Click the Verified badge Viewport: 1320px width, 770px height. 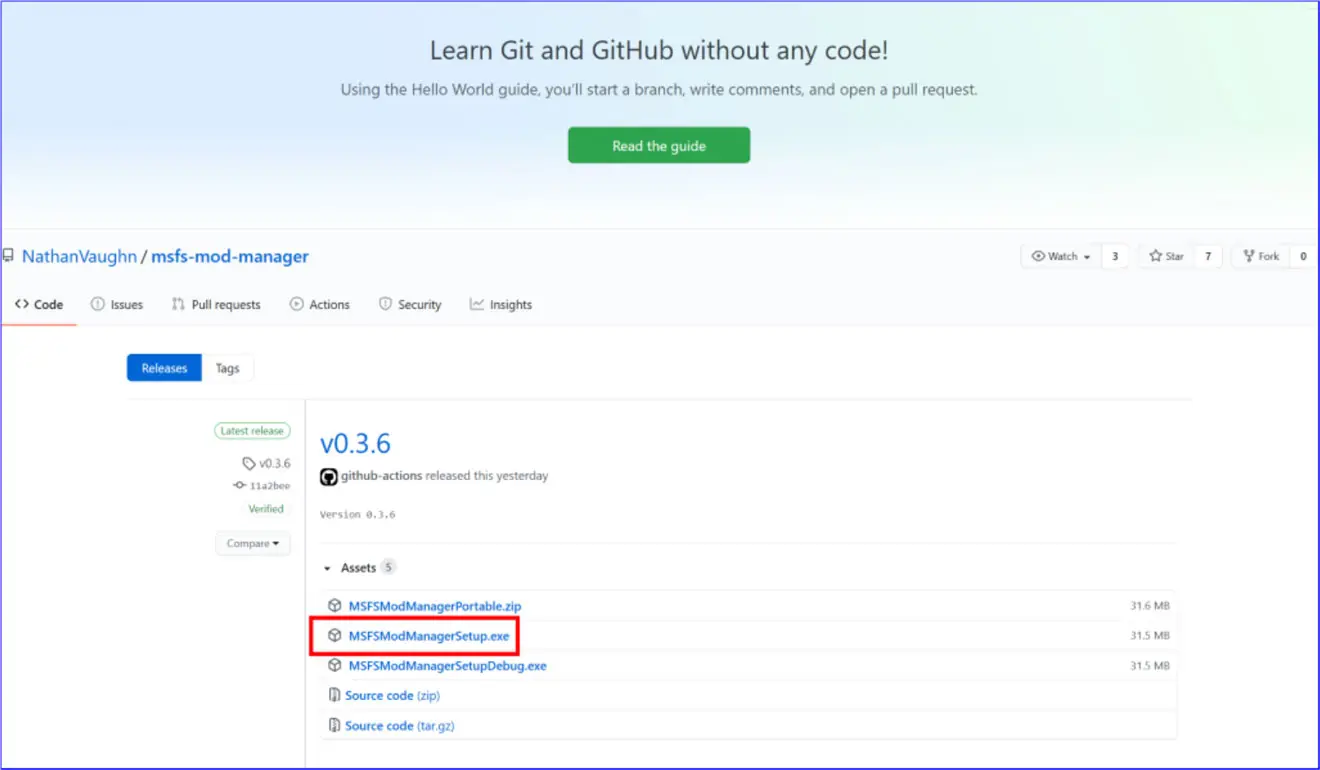click(x=266, y=509)
